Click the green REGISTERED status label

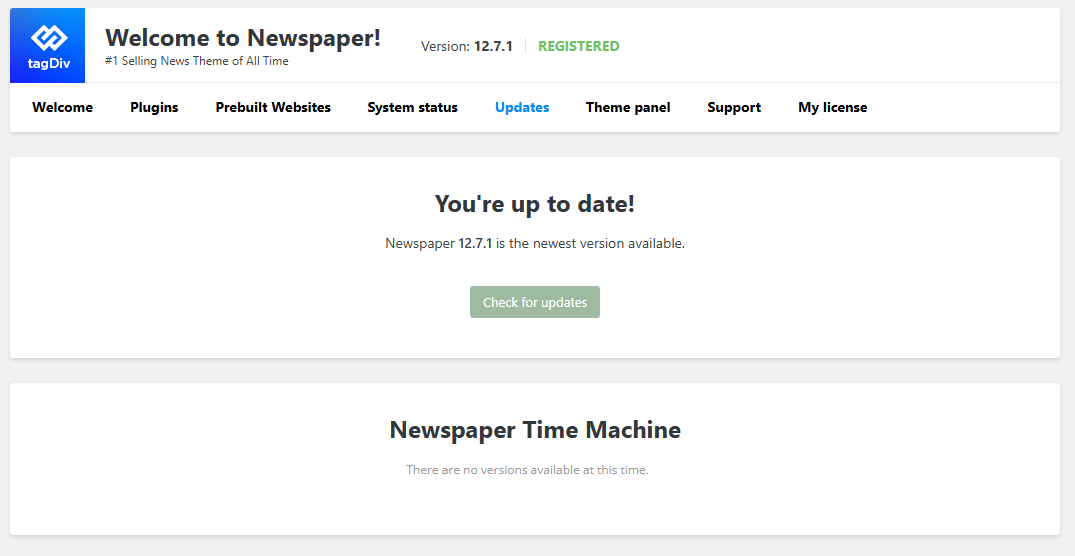click(x=579, y=46)
